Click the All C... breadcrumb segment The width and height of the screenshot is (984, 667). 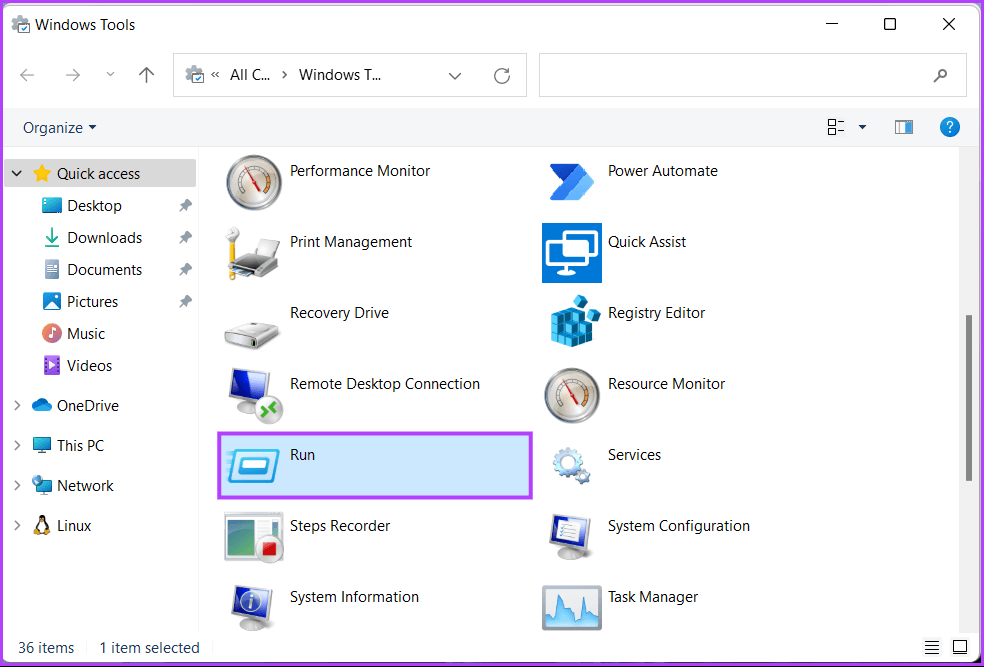click(x=250, y=75)
